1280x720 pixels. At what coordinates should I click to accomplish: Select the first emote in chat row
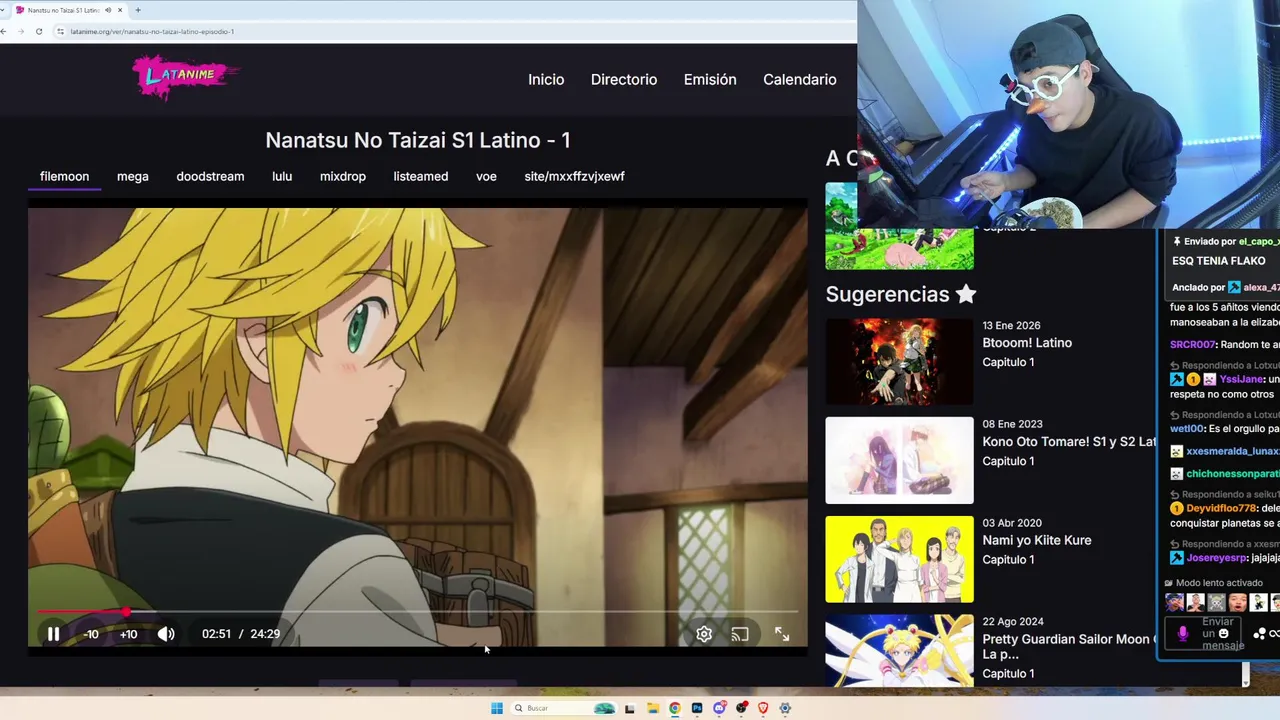point(1174,603)
